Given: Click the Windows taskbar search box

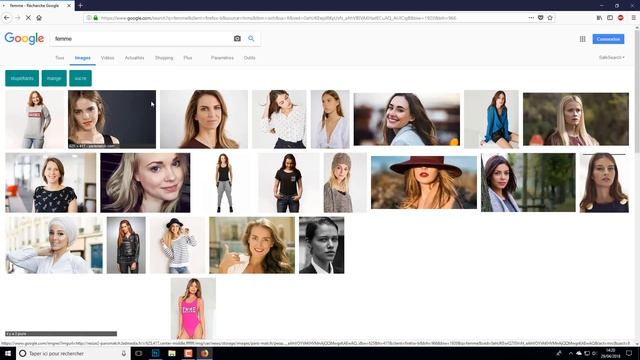Looking at the screenshot, I should click(73, 353).
